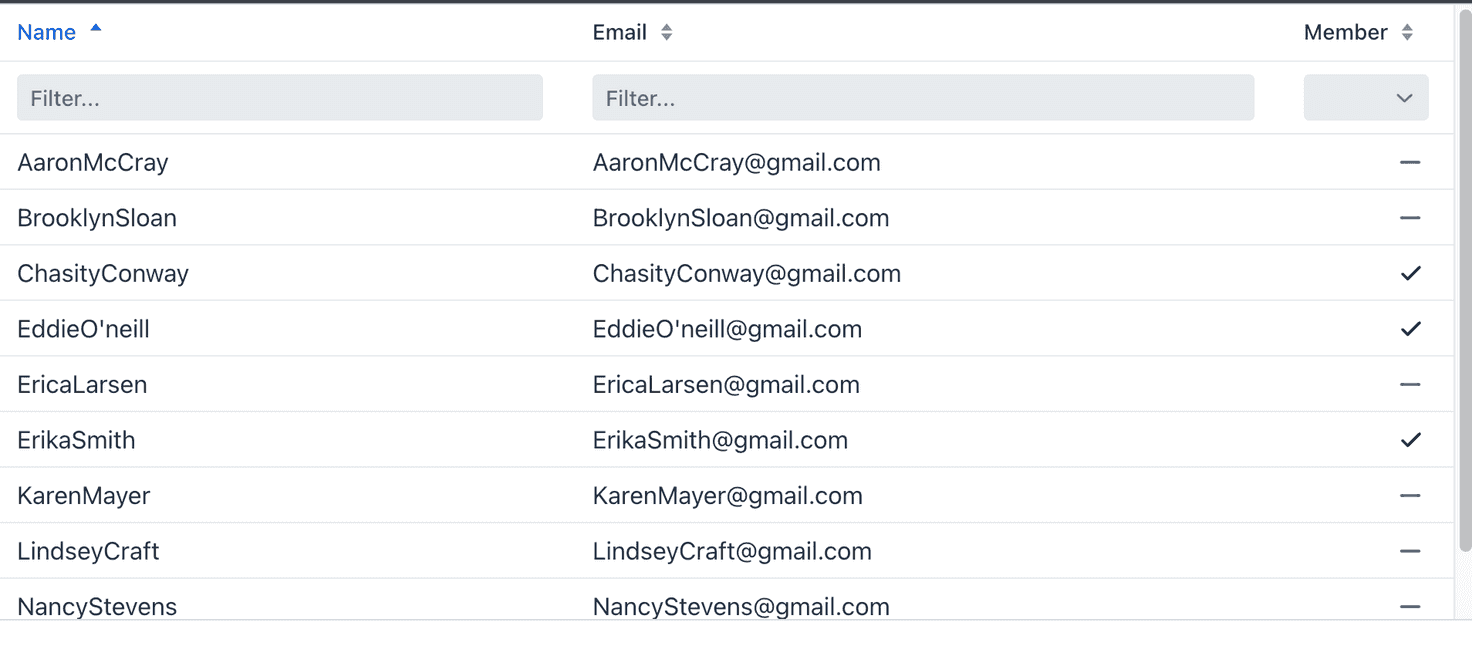Viewport: 1472px width, 647px height.
Task: Click the dash icon in BrooklynSloan's row
Action: (x=1411, y=218)
